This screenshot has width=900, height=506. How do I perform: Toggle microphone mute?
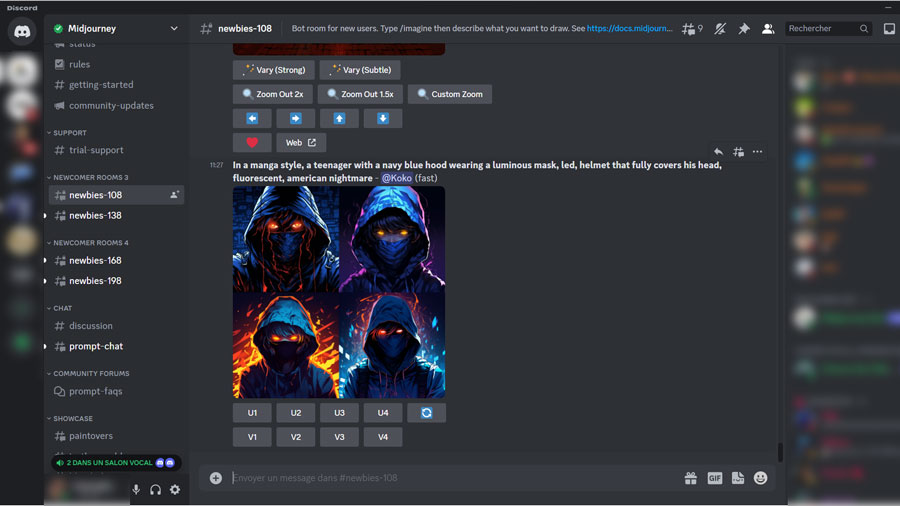point(136,489)
